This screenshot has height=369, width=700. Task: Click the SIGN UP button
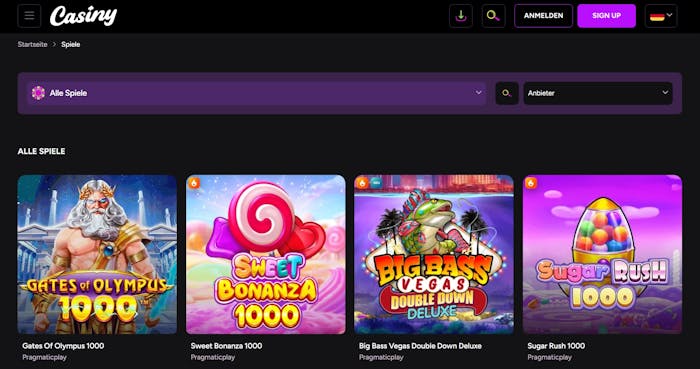[606, 16]
